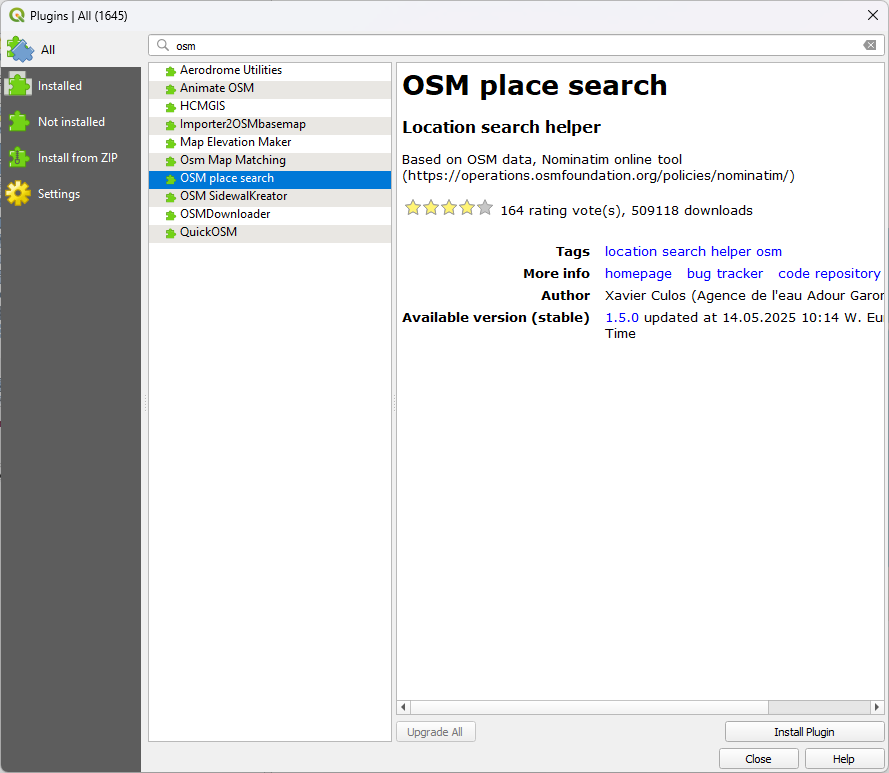This screenshot has height=773, width=889.
Task: Clear the search field with the X icon
Action: (x=869, y=45)
